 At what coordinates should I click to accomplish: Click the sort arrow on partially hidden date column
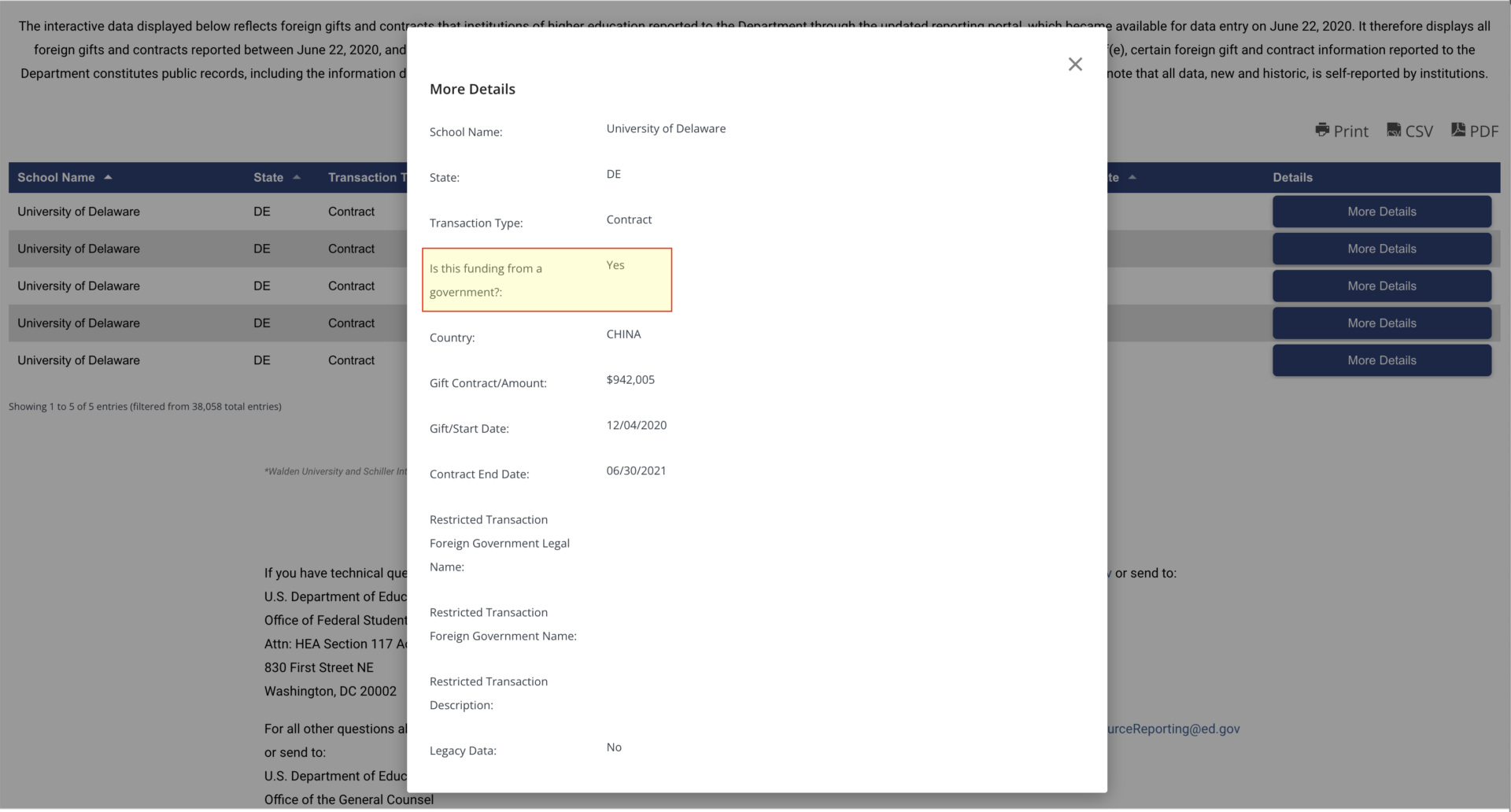1132,178
